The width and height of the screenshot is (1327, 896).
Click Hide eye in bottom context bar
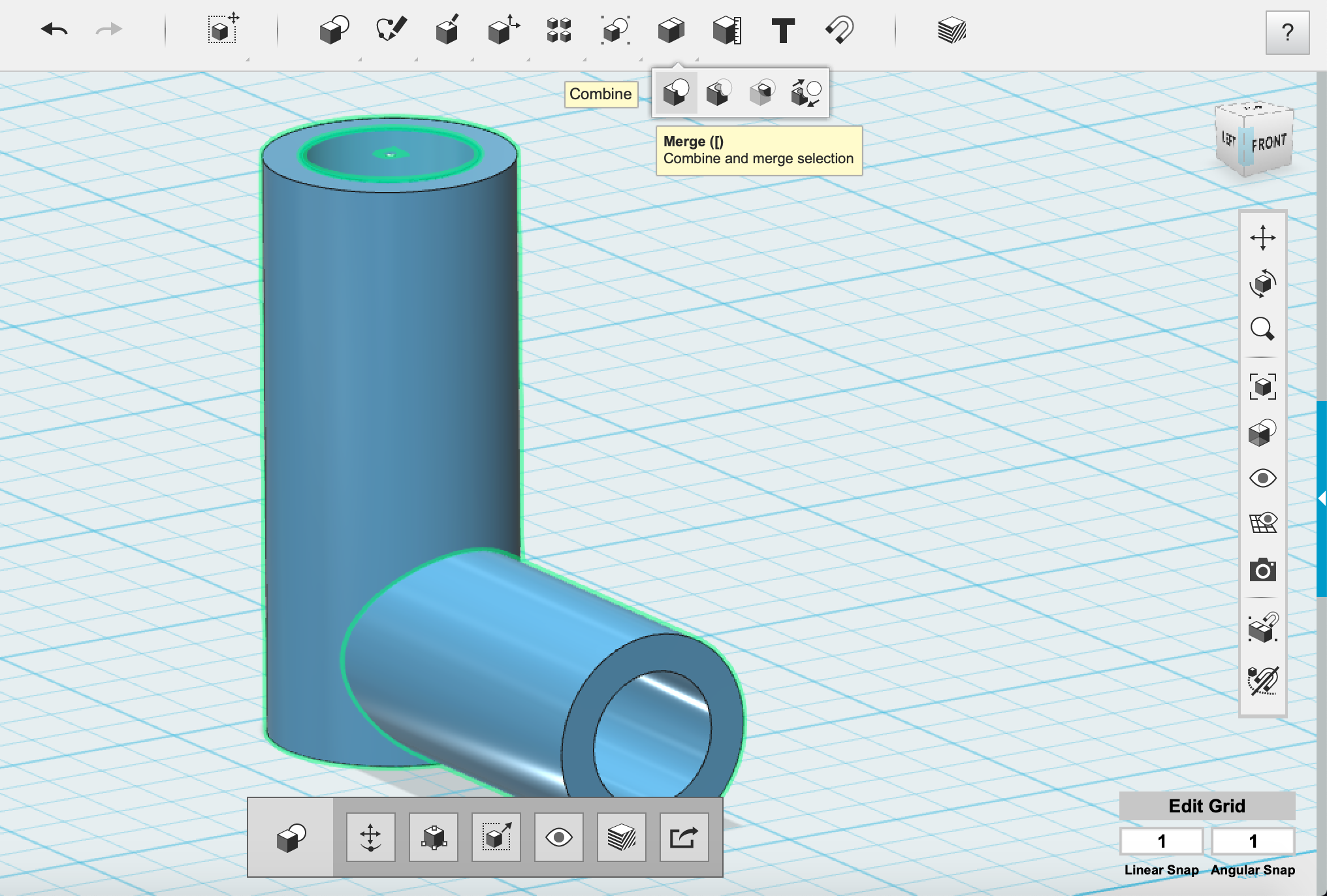(x=558, y=837)
